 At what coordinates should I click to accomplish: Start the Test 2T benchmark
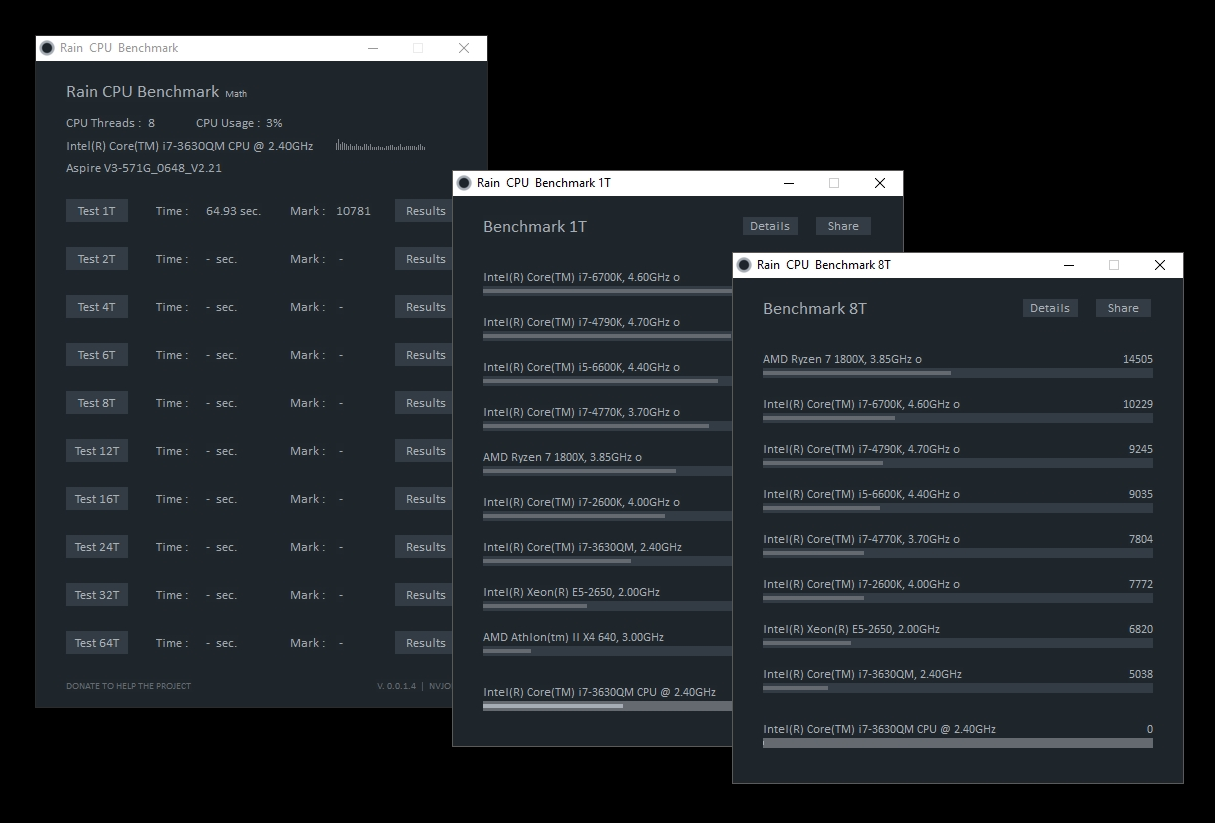point(96,259)
